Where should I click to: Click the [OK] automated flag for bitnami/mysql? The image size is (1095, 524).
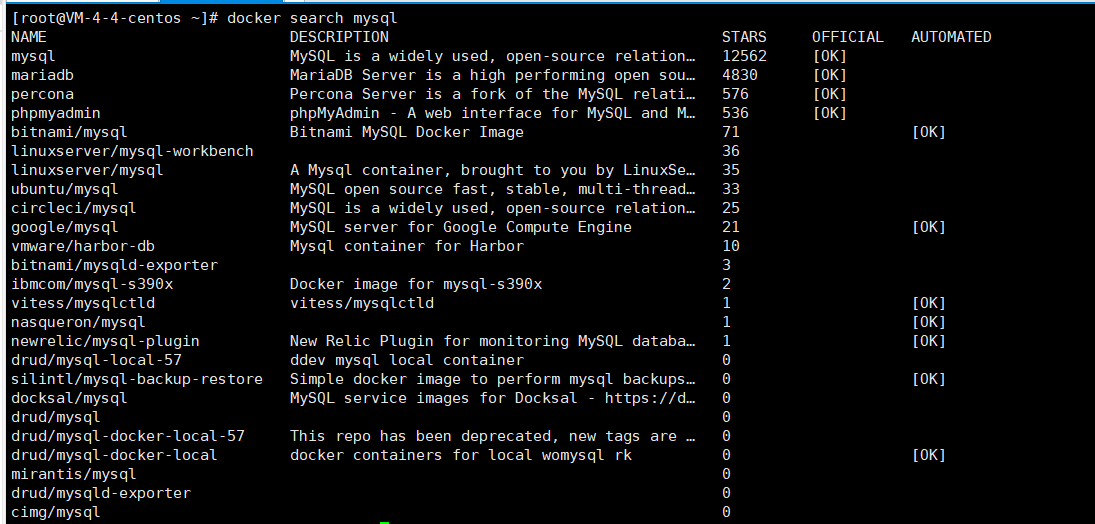point(928,132)
